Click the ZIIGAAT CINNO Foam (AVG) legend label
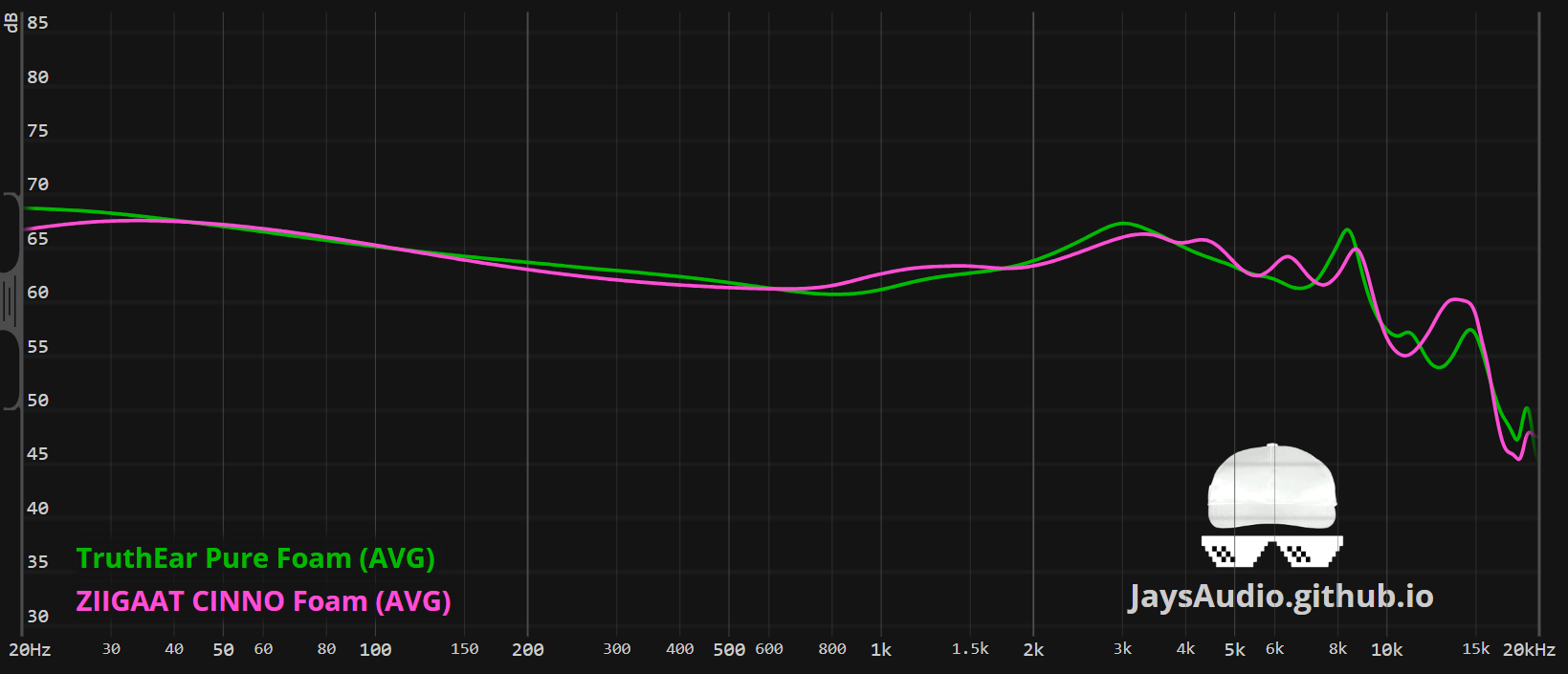This screenshot has height=674, width=1568. [x=263, y=601]
